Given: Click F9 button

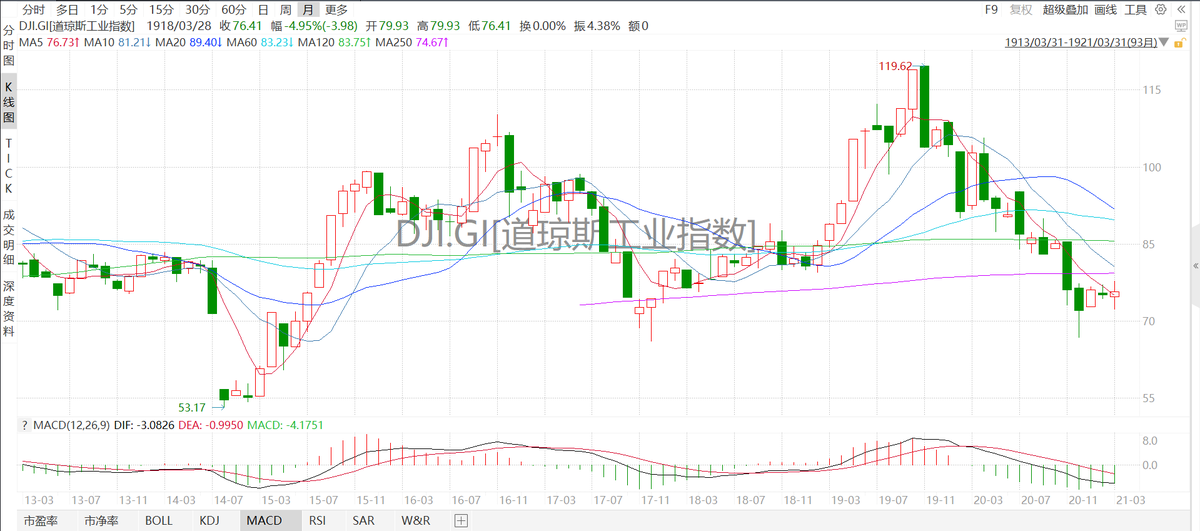Looking at the screenshot, I should [991, 10].
